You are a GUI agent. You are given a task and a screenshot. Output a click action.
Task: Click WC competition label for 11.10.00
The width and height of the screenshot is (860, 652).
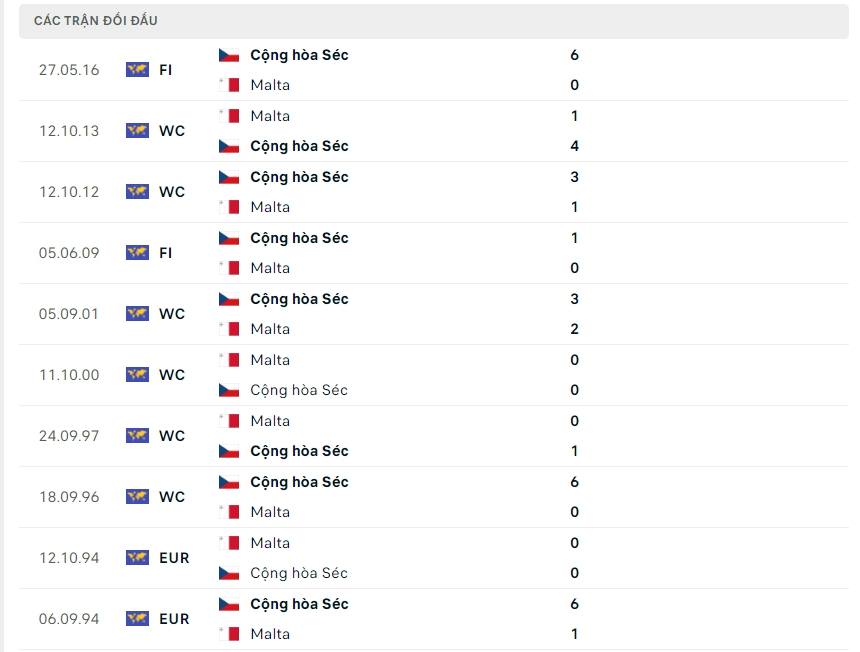point(172,375)
